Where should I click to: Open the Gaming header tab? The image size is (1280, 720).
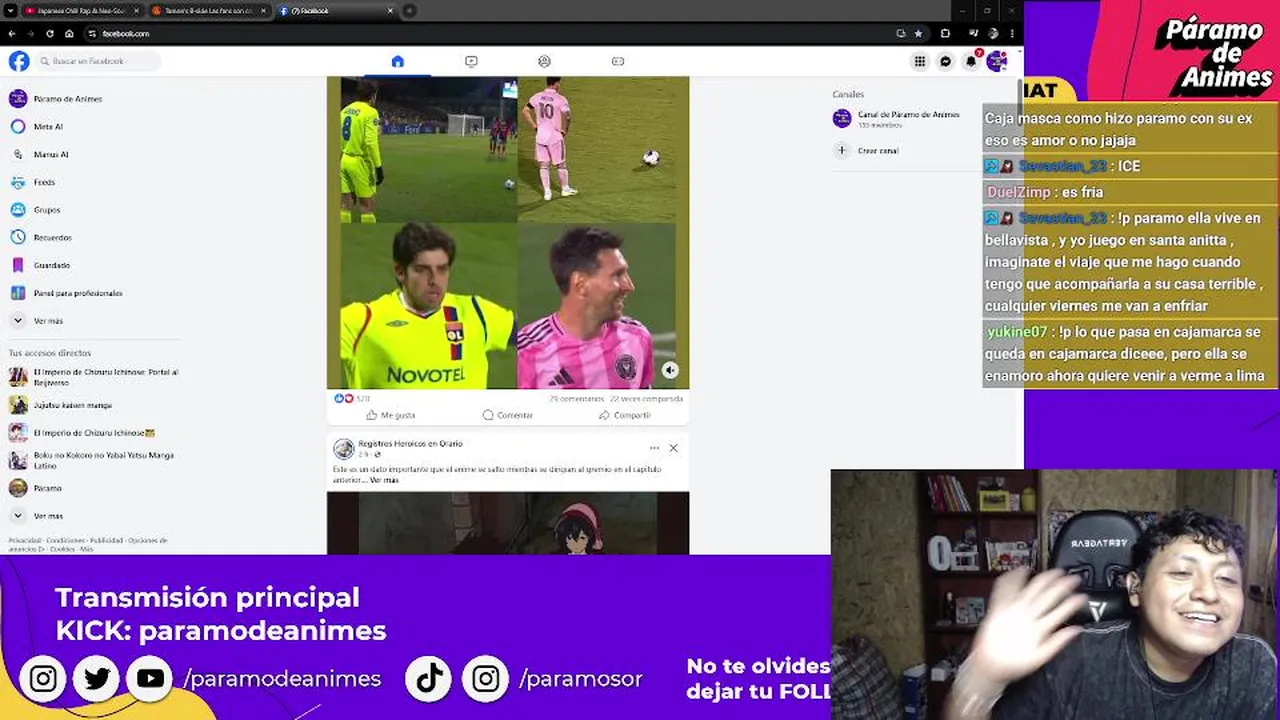[x=618, y=61]
